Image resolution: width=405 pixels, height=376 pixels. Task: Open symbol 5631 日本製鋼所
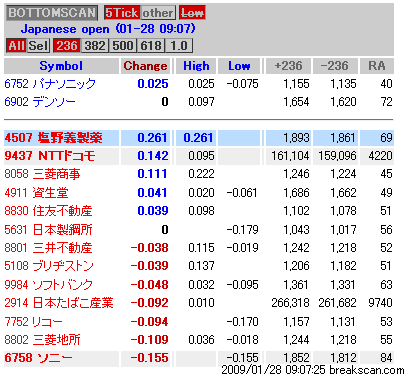pyautogui.click(x=48, y=230)
